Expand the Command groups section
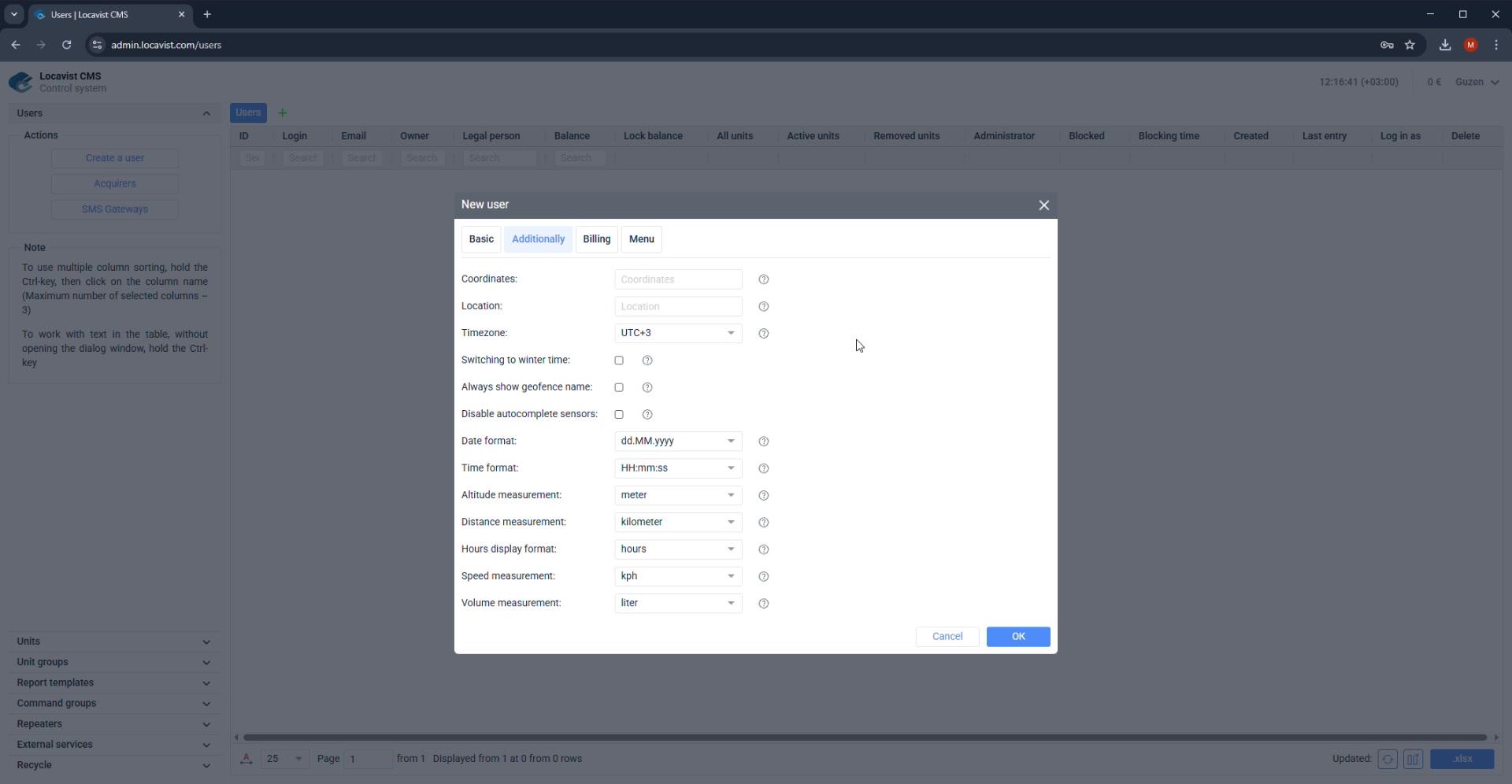This screenshot has width=1512, height=784. click(x=114, y=704)
